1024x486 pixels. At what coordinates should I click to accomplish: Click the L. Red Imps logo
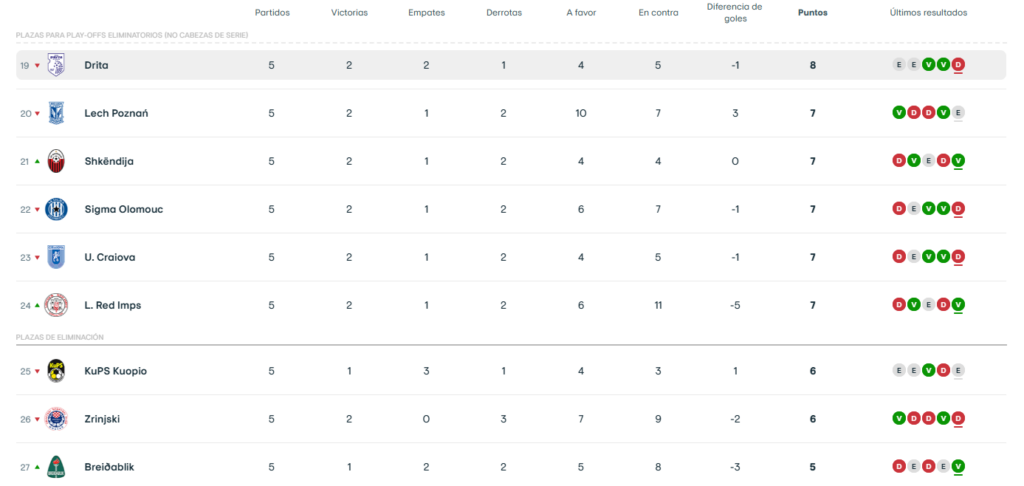tap(56, 305)
